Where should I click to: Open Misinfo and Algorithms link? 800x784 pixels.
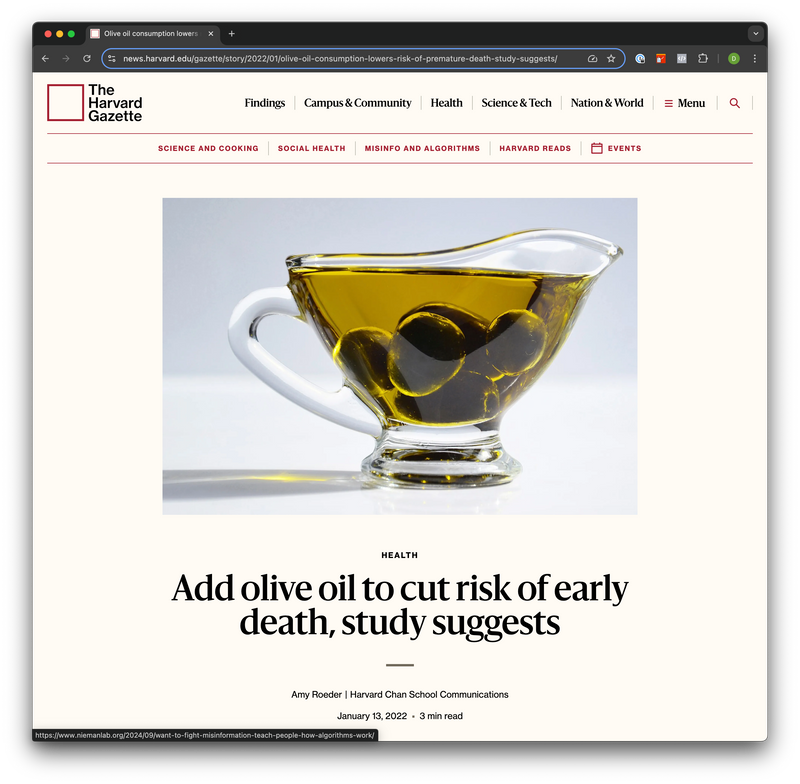(x=422, y=148)
